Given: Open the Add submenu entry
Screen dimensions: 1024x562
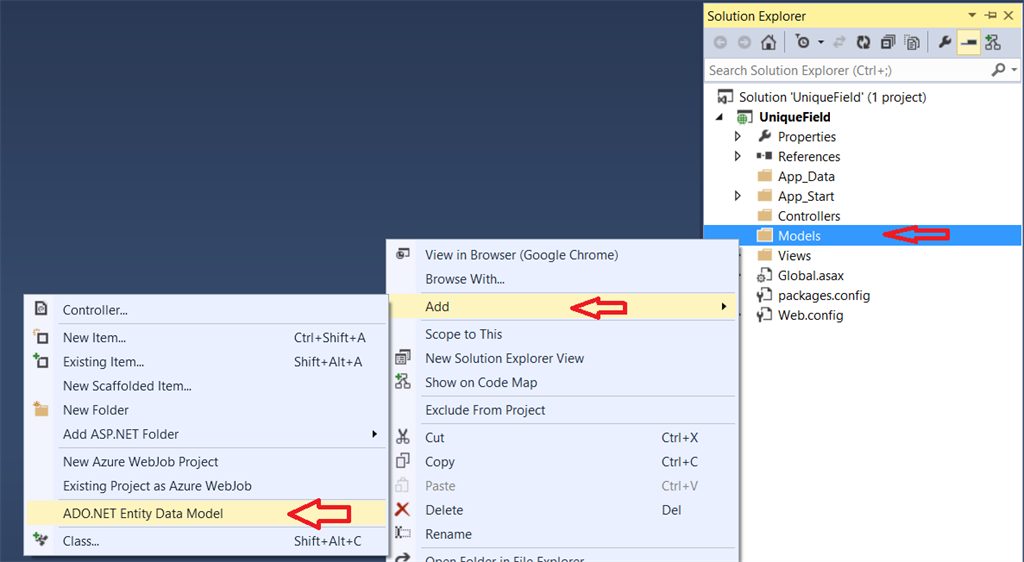Looking at the screenshot, I should click(x=563, y=306).
